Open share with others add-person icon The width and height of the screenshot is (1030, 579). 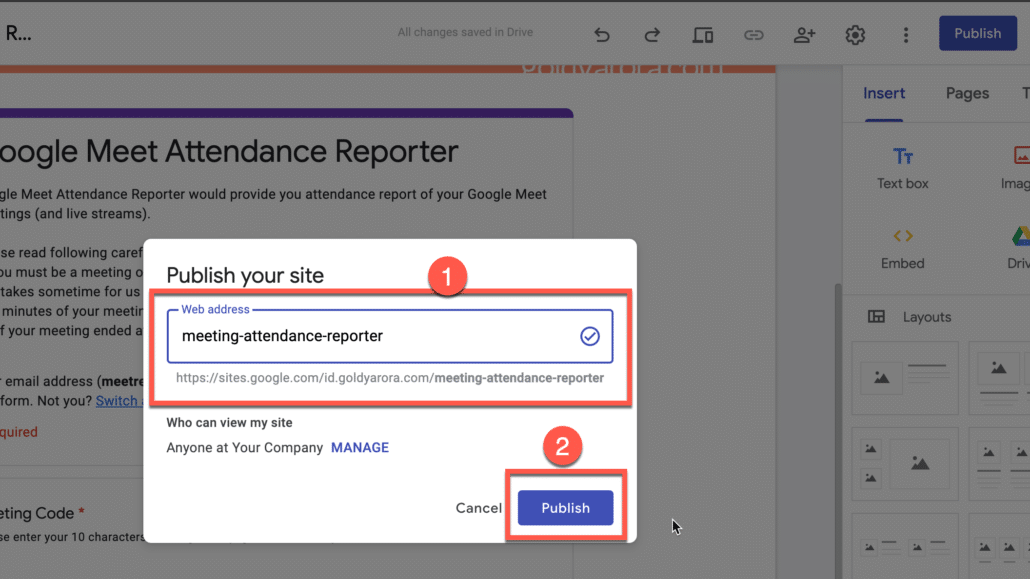pyautogui.click(x=804, y=34)
